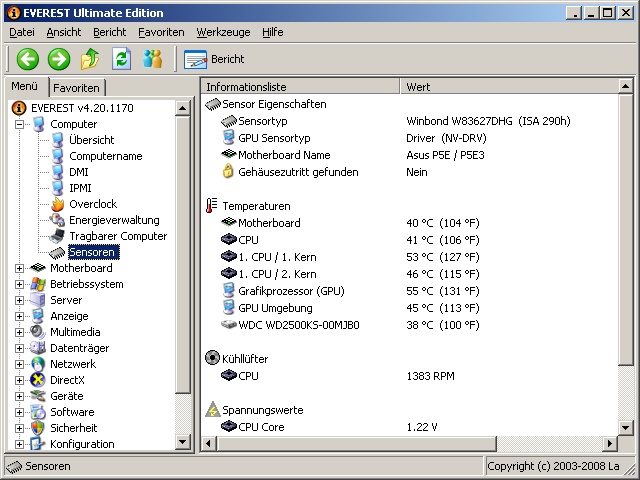Open the Favoriten menu in the menu bar
640x480 pixels.
pos(161,32)
